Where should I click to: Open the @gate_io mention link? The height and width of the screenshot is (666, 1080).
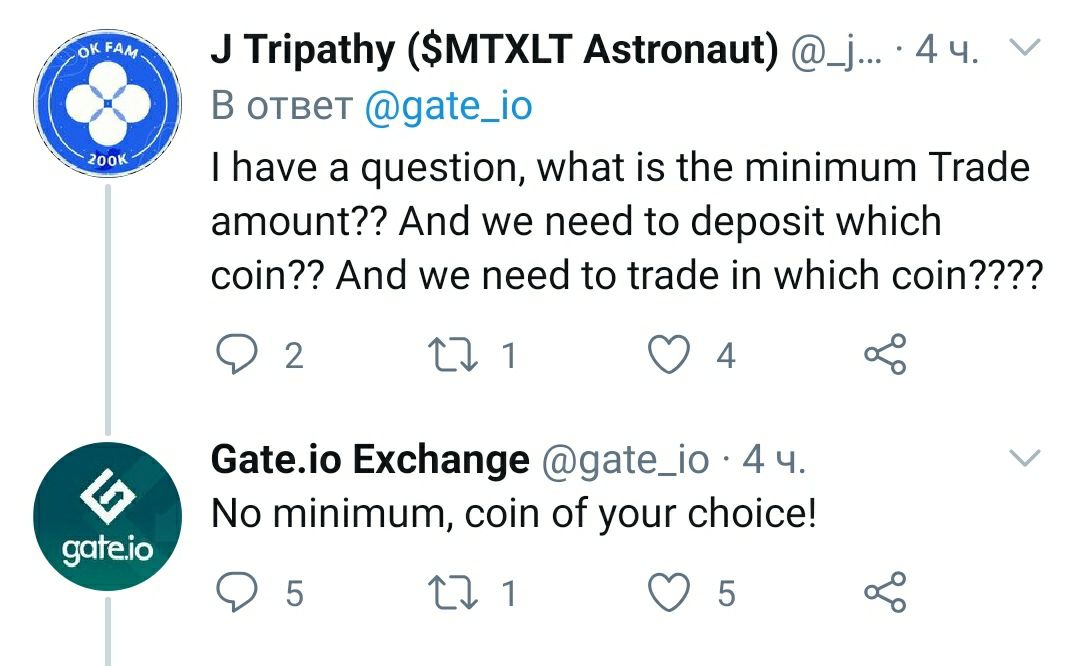(447, 106)
